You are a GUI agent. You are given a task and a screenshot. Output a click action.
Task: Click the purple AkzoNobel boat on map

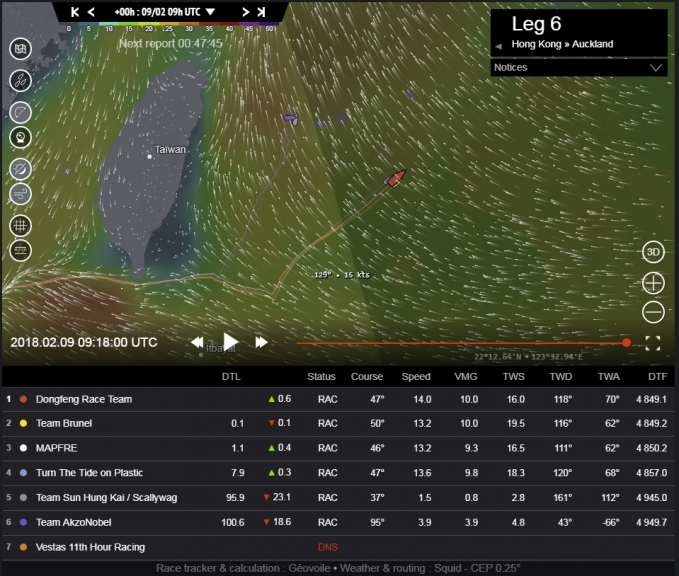[x=291, y=119]
